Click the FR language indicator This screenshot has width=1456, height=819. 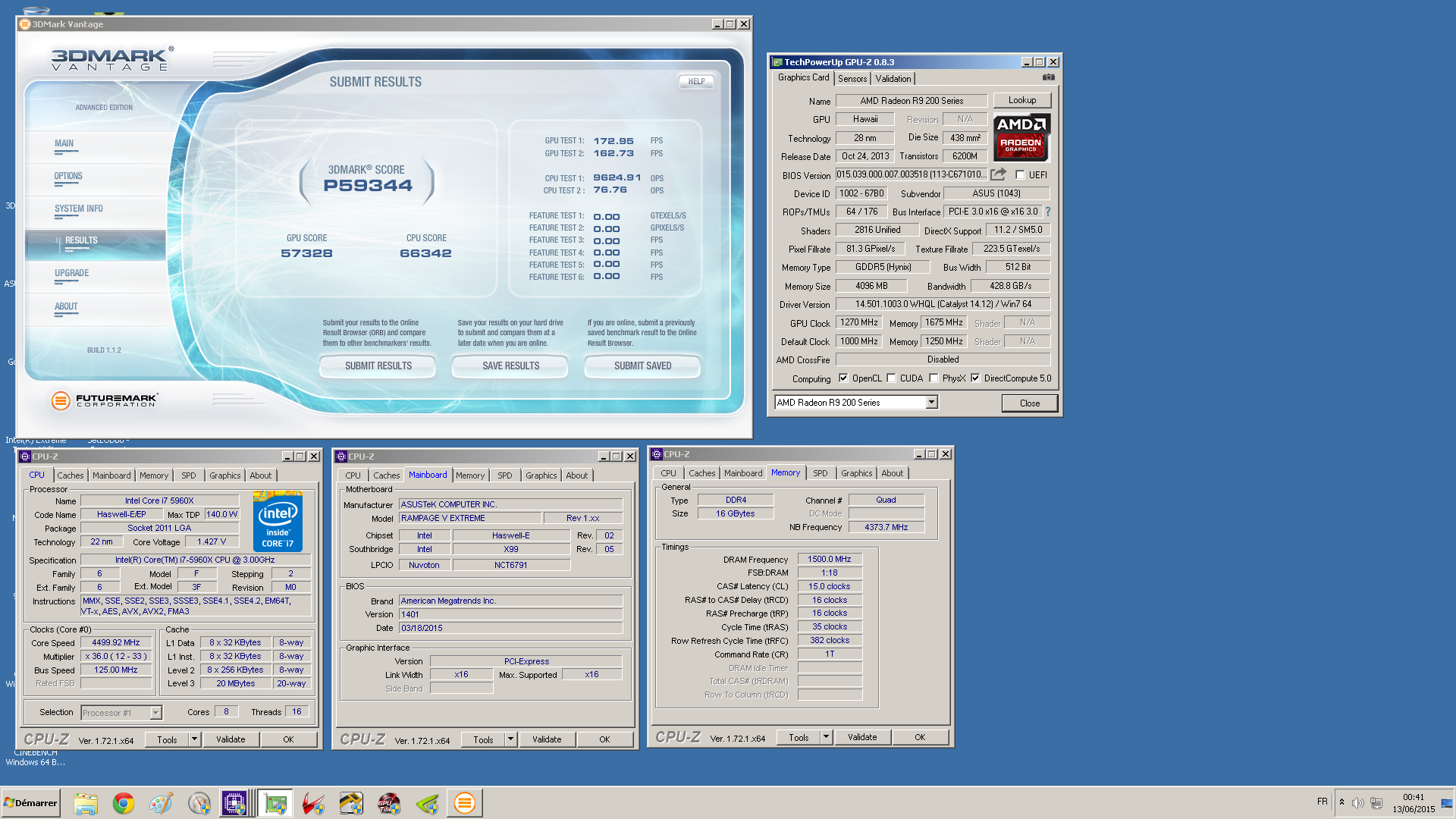pyautogui.click(x=1323, y=802)
